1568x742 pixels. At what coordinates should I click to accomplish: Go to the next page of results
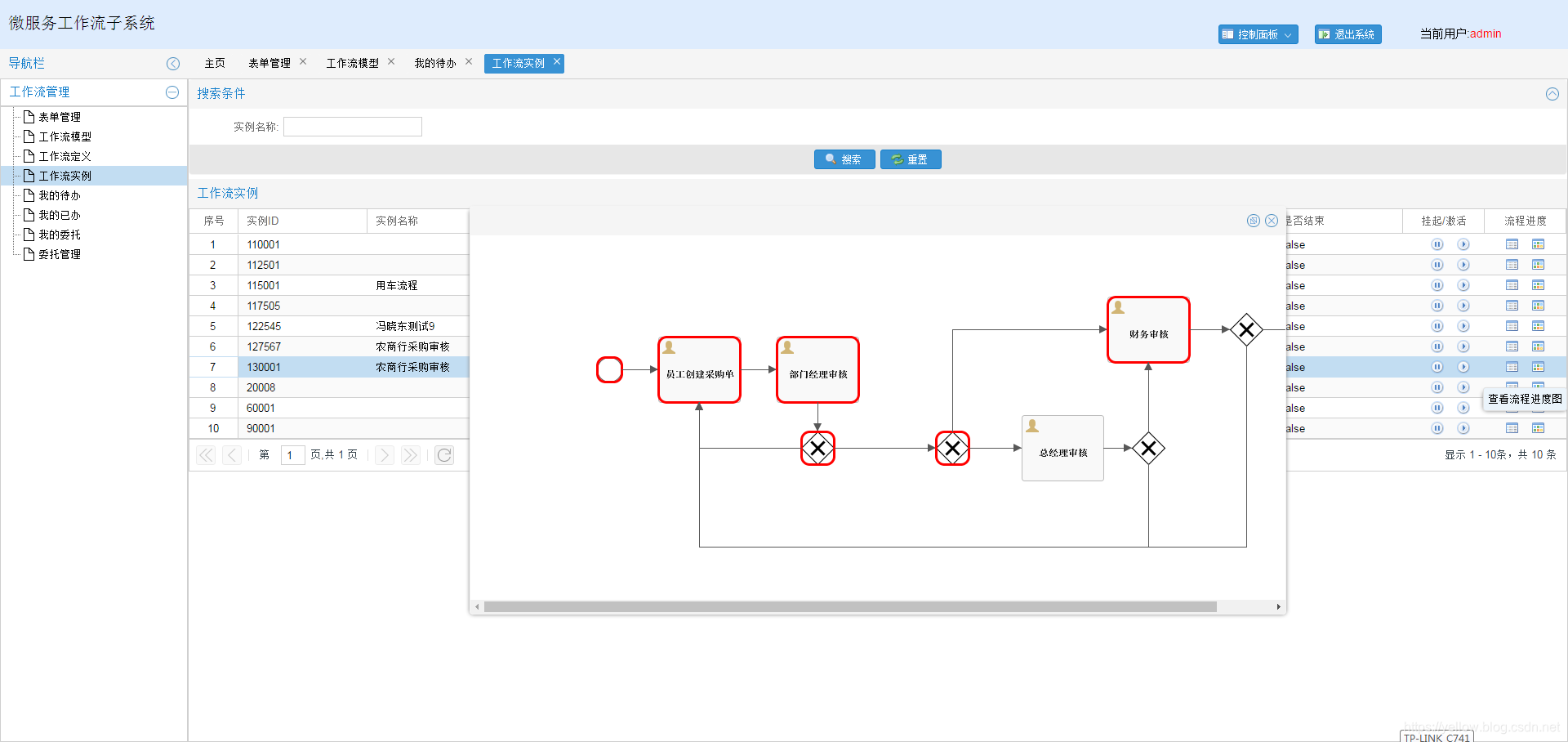pyautogui.click(x=385, y=455)
